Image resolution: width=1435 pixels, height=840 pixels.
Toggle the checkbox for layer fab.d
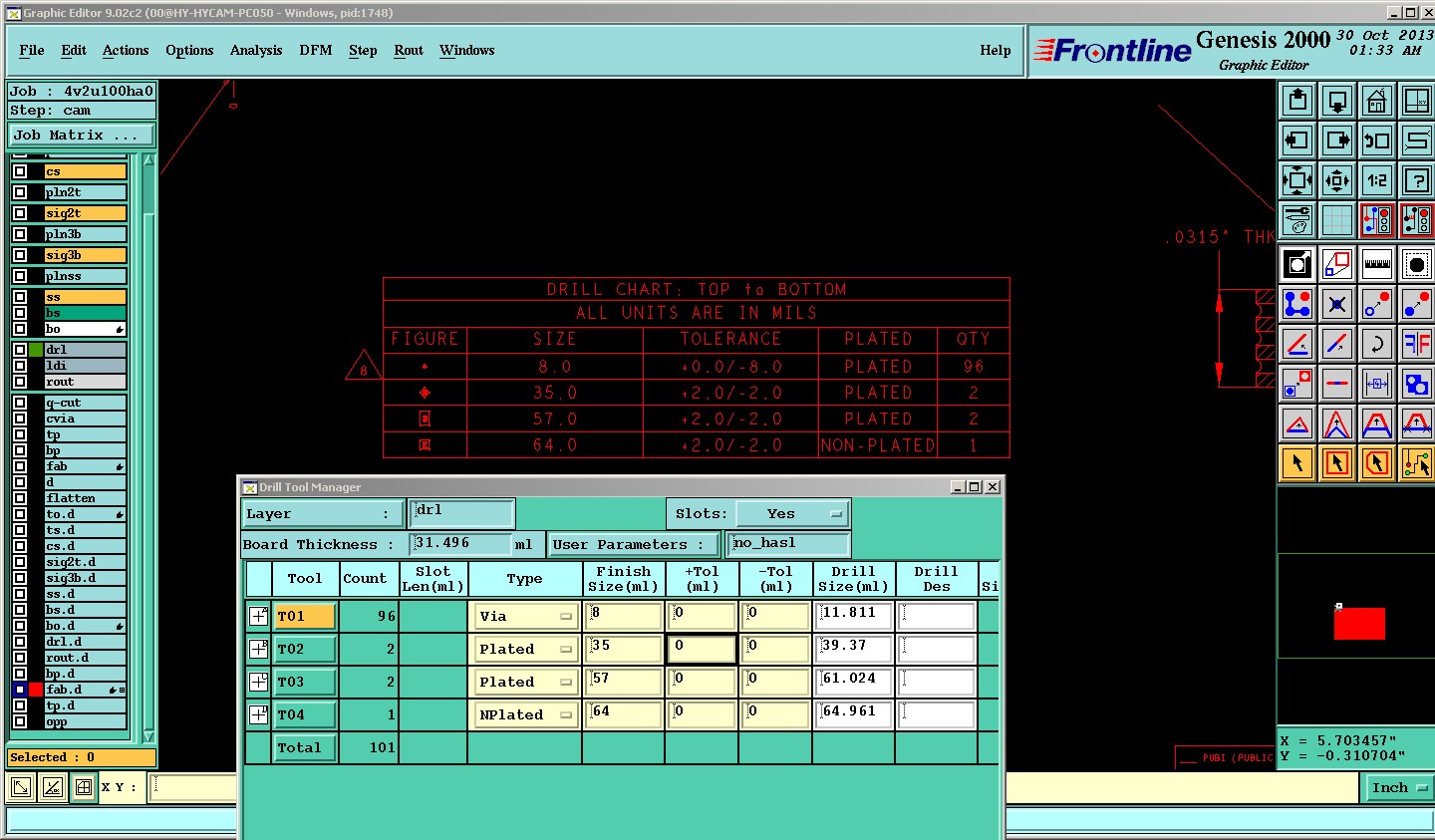click(19, 690)
